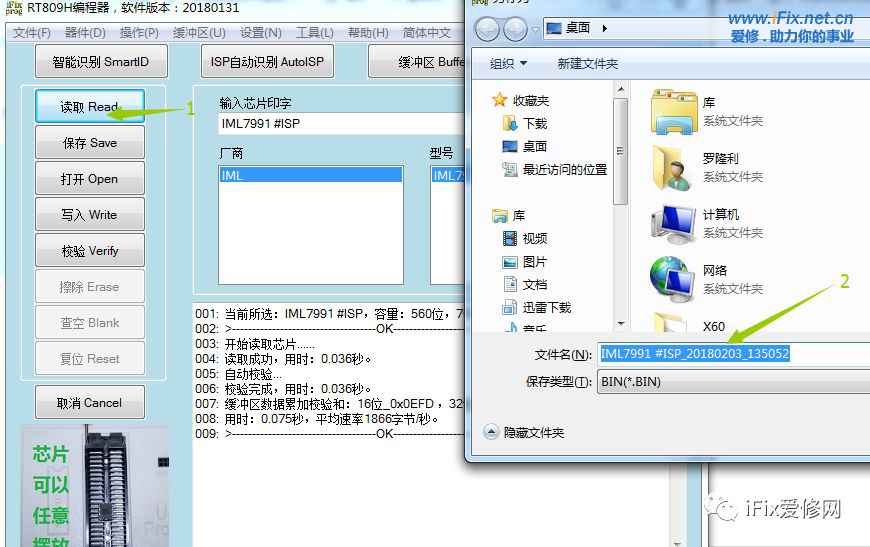The width and height of the screenshot is (870, 547).
Task: Click the 取消 Cancel button
Action: click(x=90, y=403)
